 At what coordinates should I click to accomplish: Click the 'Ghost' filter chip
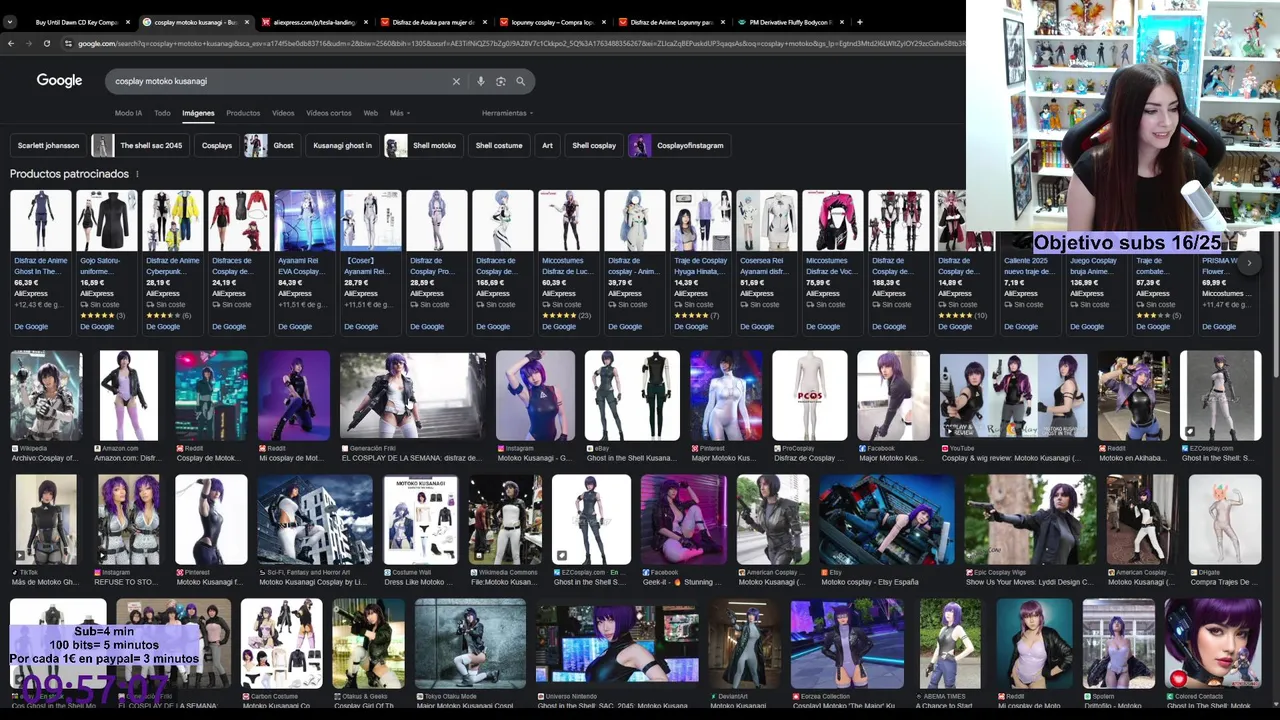click(272, 145)
